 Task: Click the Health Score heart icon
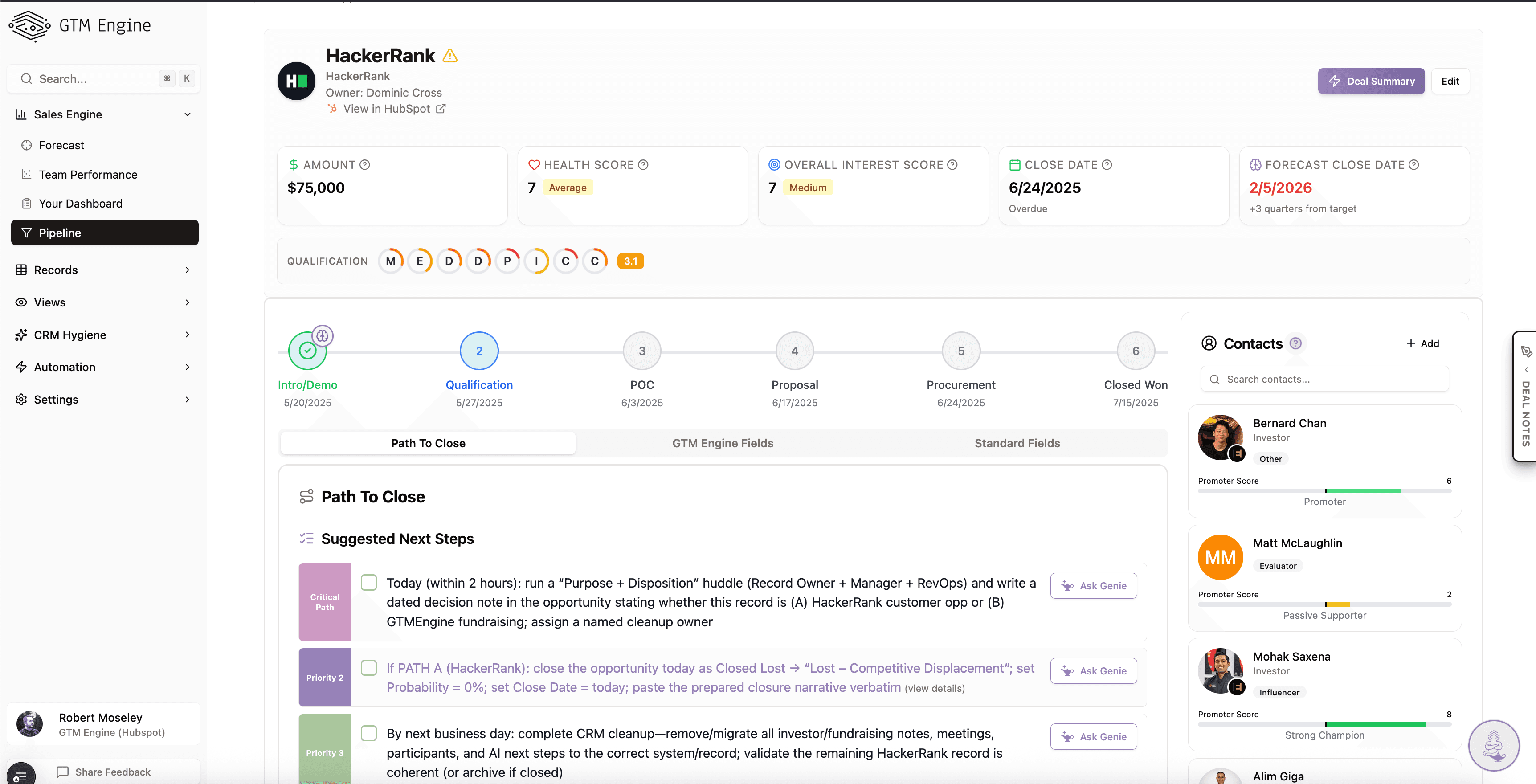click(x=534, y=164)
